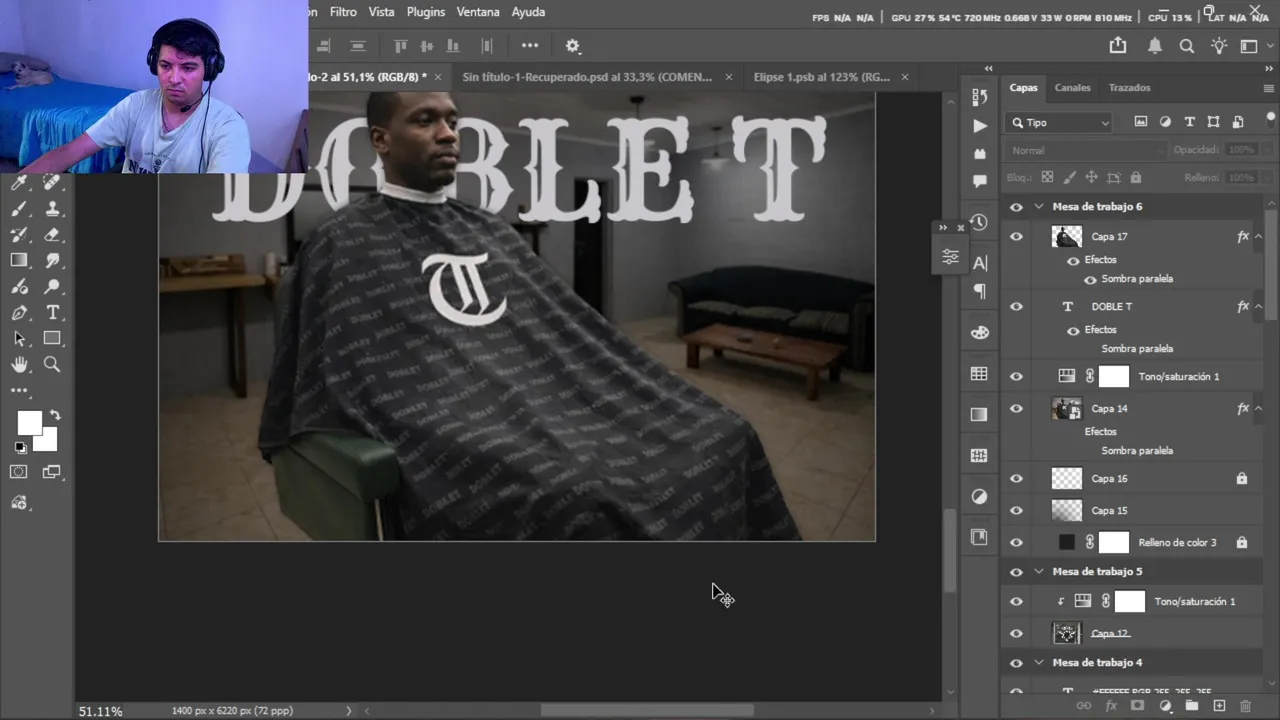The height and width of the screenshot is (720, 1280).
Task: Change screen mode icon
Action: (52, 472)
